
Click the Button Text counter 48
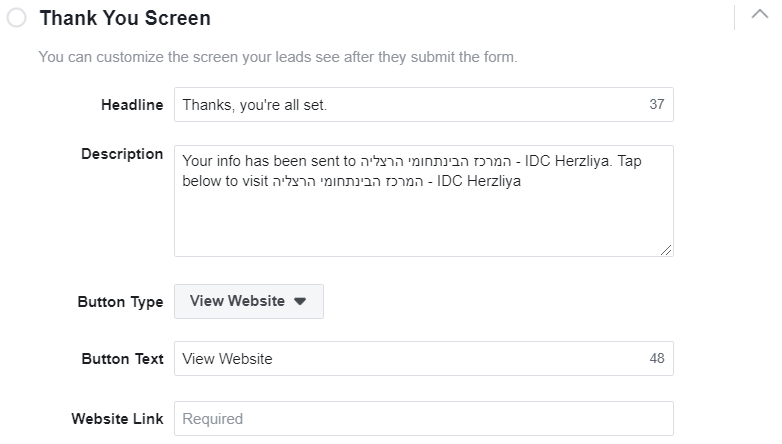pyautogui.click(x=656, y=358)
